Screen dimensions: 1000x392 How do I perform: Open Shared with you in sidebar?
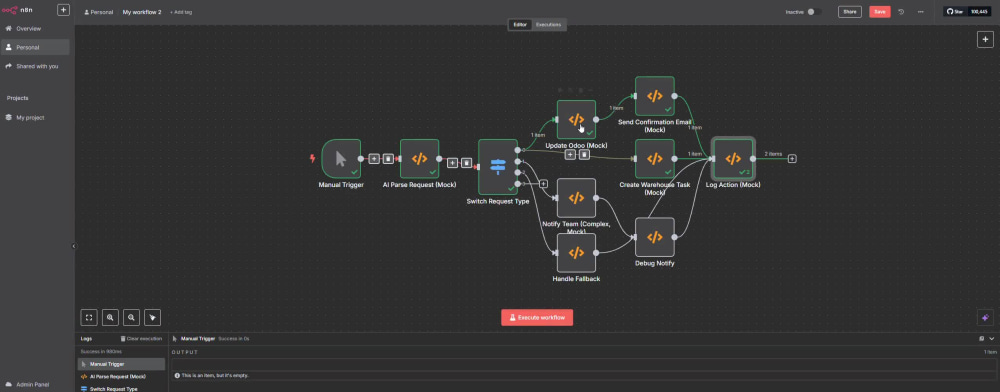[35, 66]
